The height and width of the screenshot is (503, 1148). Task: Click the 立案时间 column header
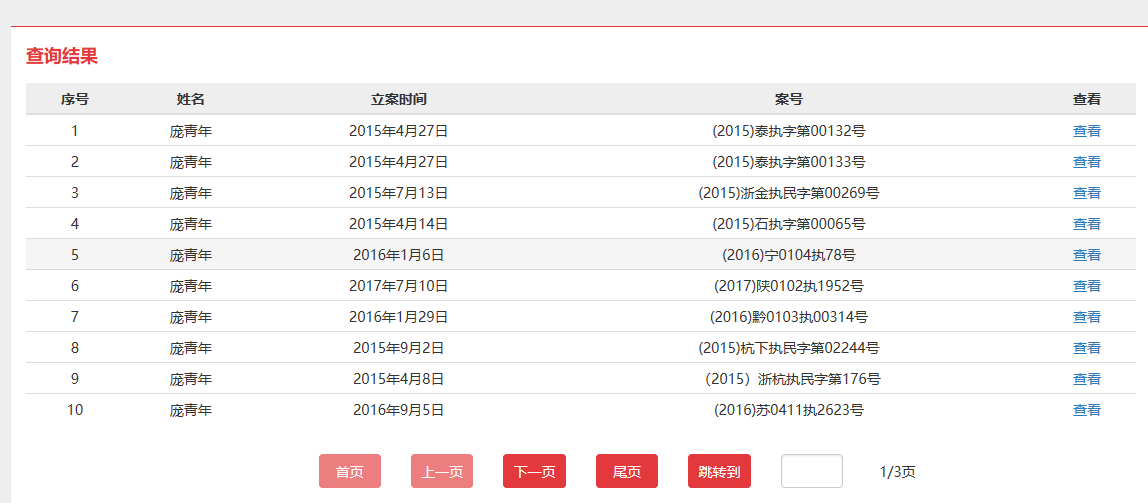pos(398,100)
